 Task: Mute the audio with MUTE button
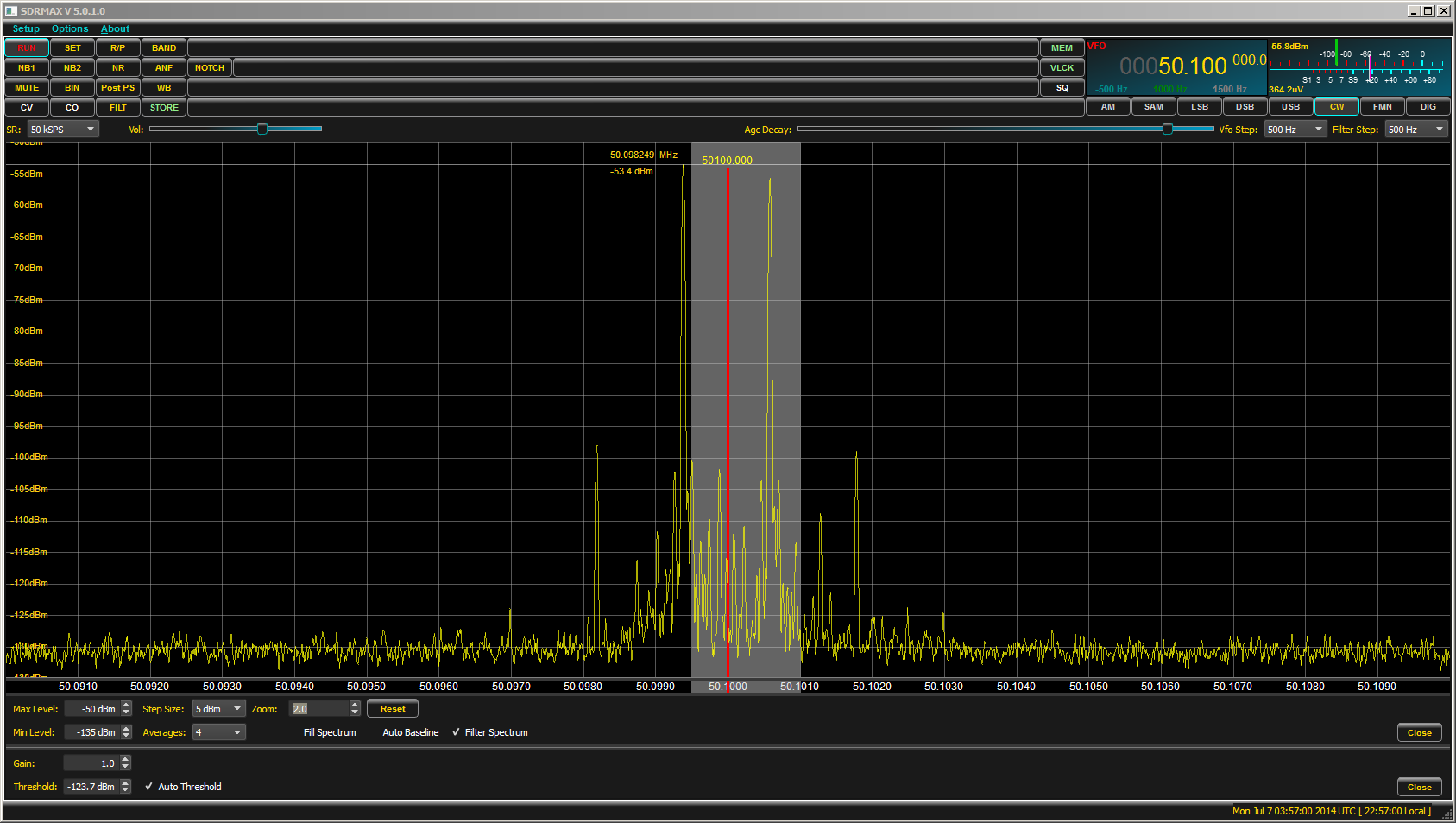(x=27, y=88)
